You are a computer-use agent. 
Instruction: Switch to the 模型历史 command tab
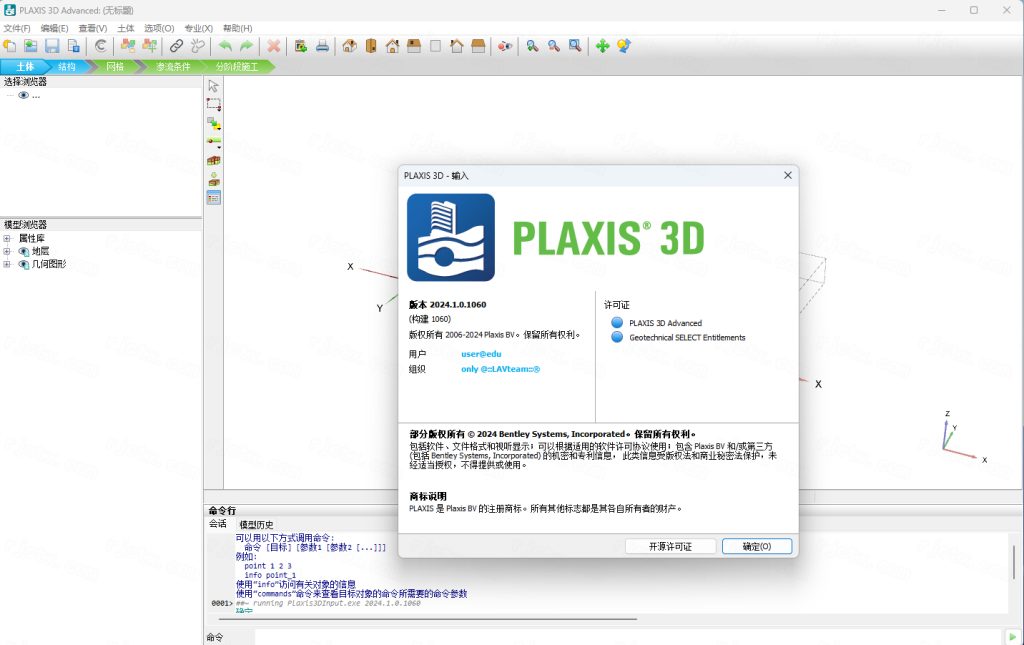point(256,524)
